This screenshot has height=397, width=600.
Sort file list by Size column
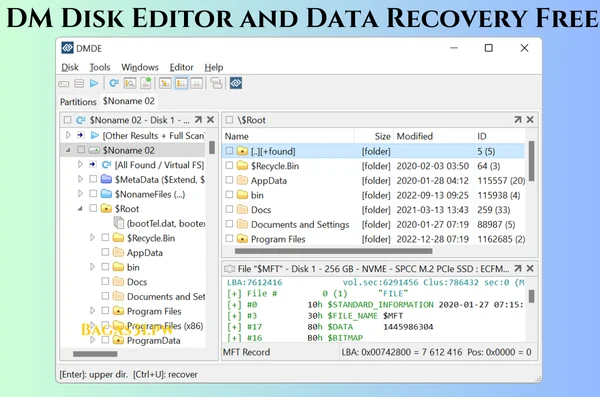374,136
